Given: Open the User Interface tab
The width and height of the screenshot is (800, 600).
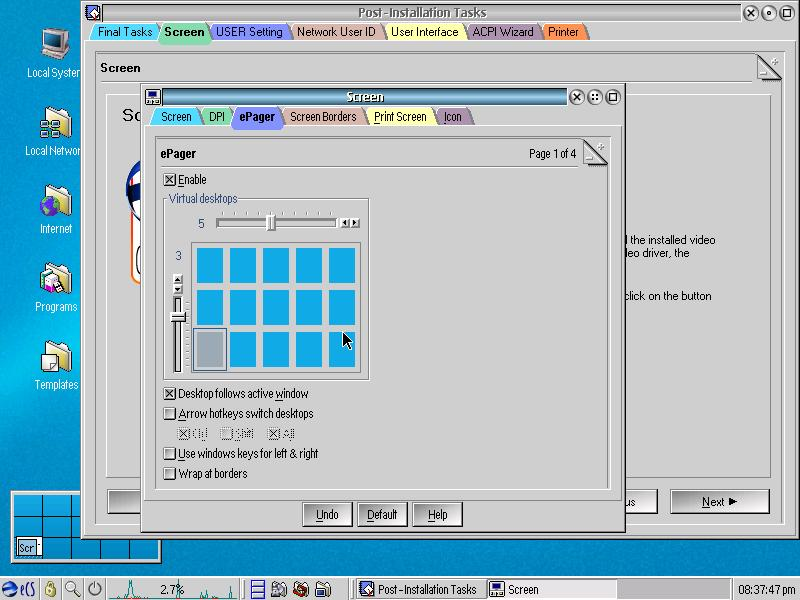Looking at the screenshot, I should [424, 32].
